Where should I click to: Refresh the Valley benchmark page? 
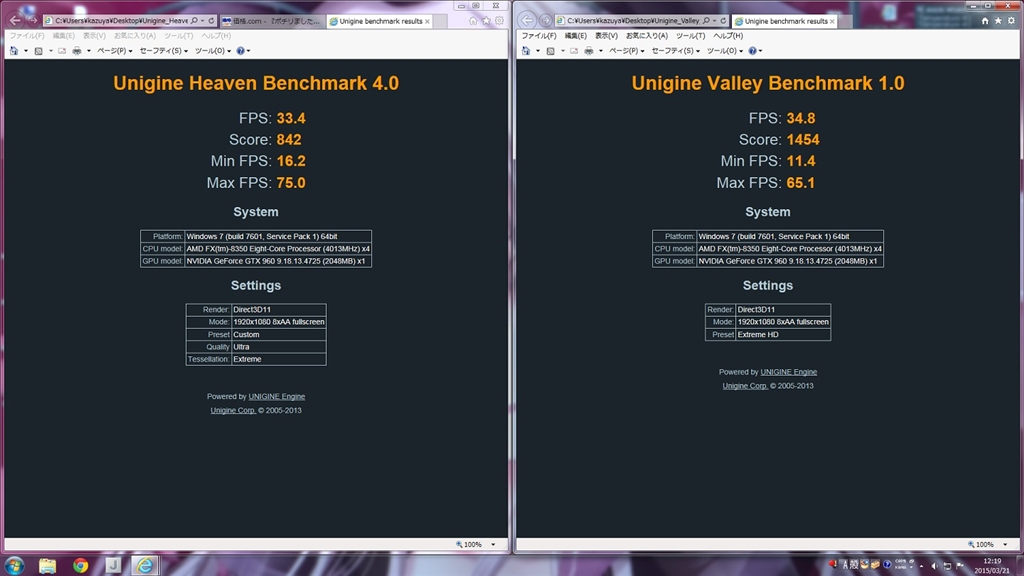723,21
